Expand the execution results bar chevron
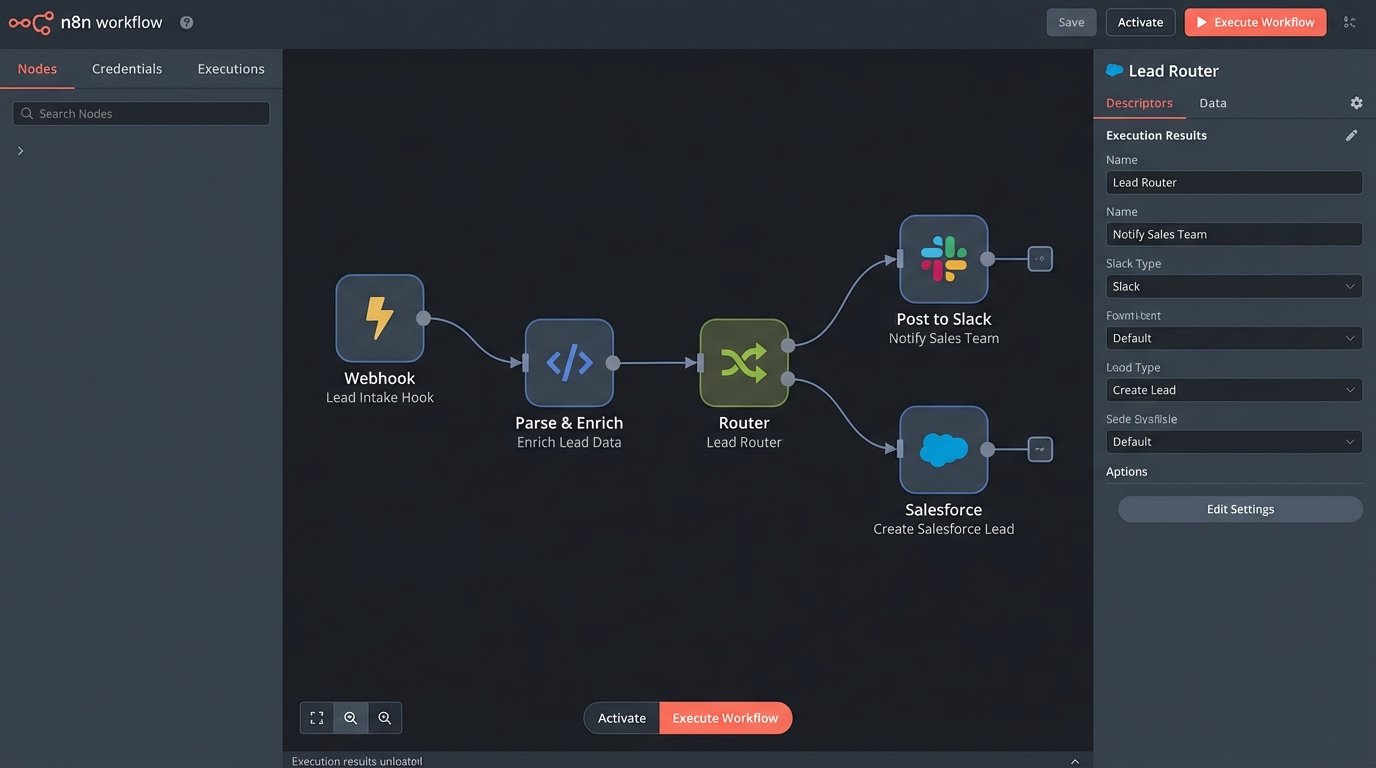The width and height of the screenshot is (1376, 768). coord(1075,761)
